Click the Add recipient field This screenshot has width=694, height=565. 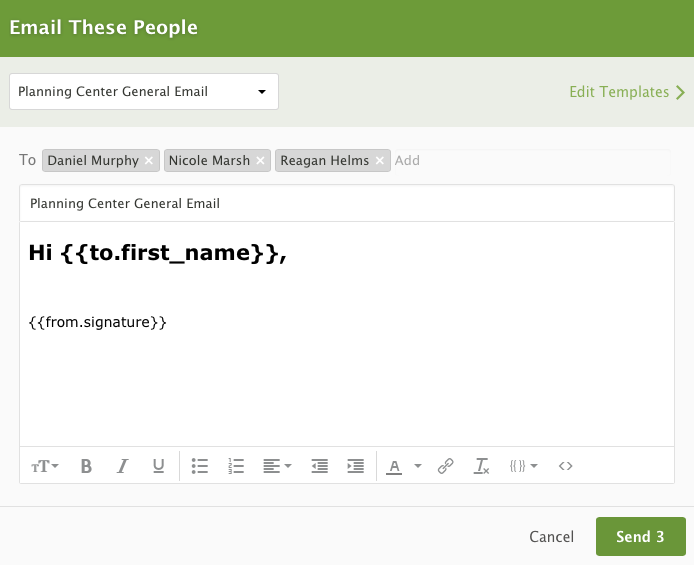pos(531,161)
